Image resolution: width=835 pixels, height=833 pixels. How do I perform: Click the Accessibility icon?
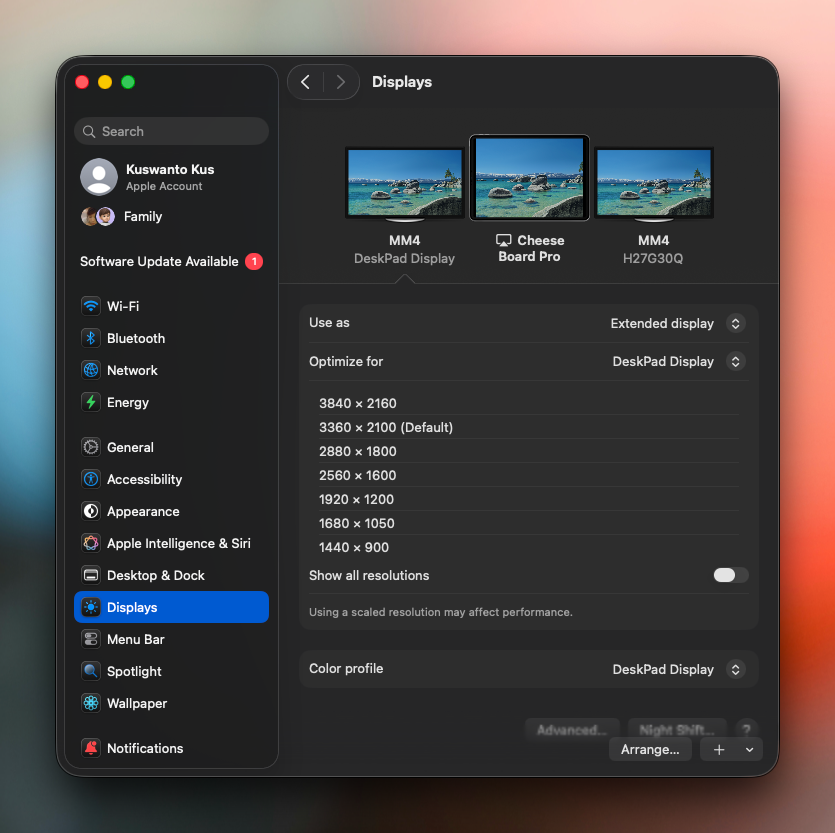[x=91, y=479]
